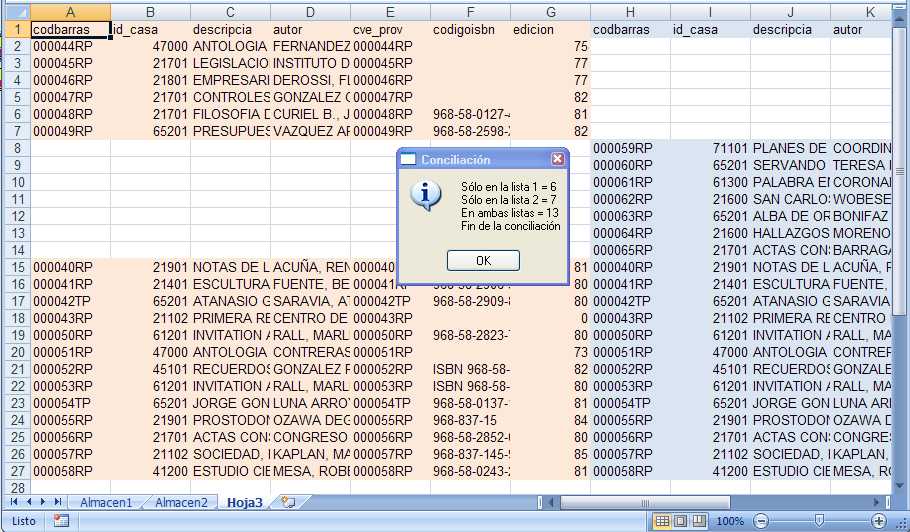Screen dimensions: 910x532
Task: Click cell I13 with 21600
Action: click(x=710, y=233)
